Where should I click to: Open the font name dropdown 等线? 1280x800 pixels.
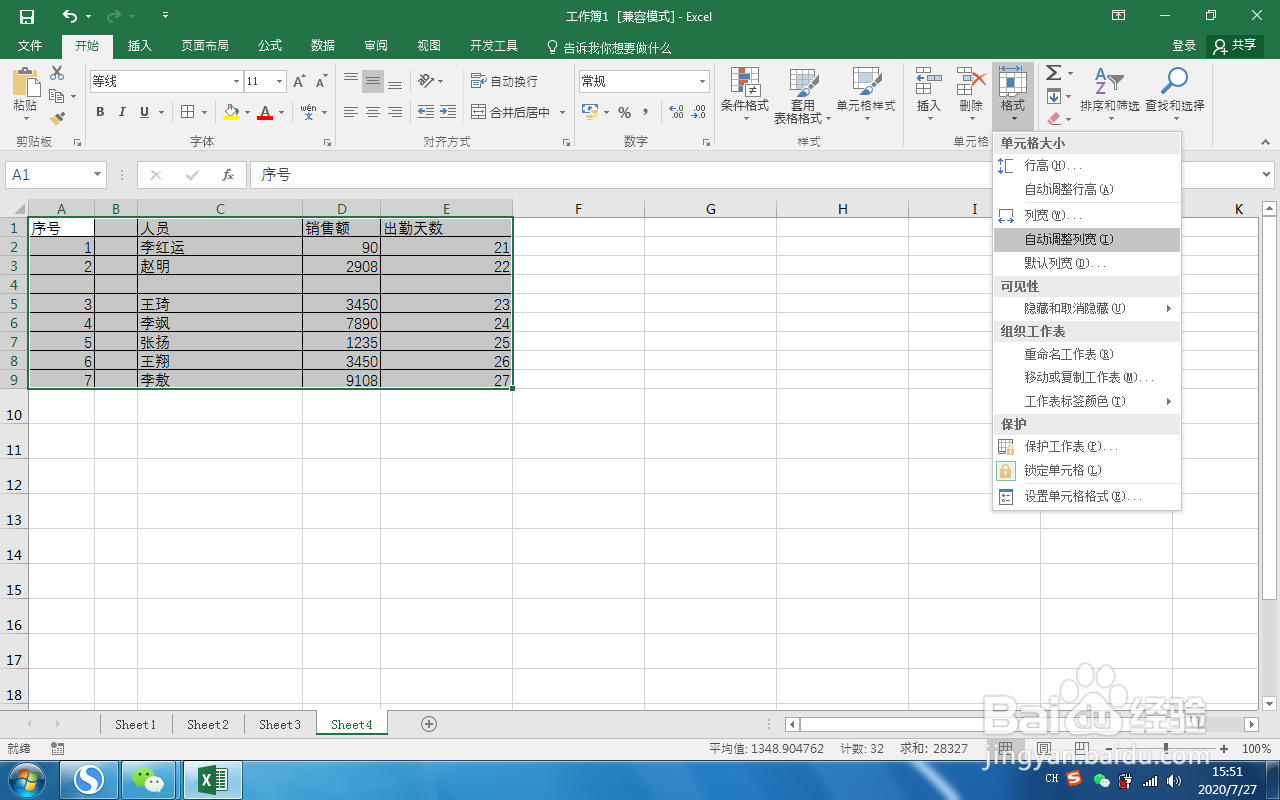click(237, 82)
